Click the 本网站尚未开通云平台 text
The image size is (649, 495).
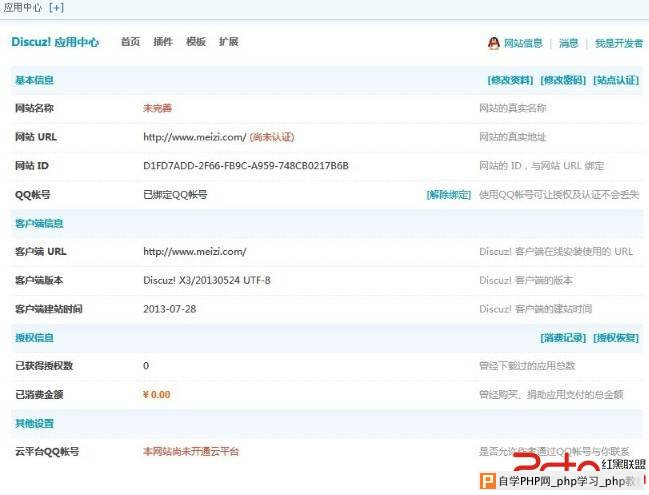tap(191, 452)
